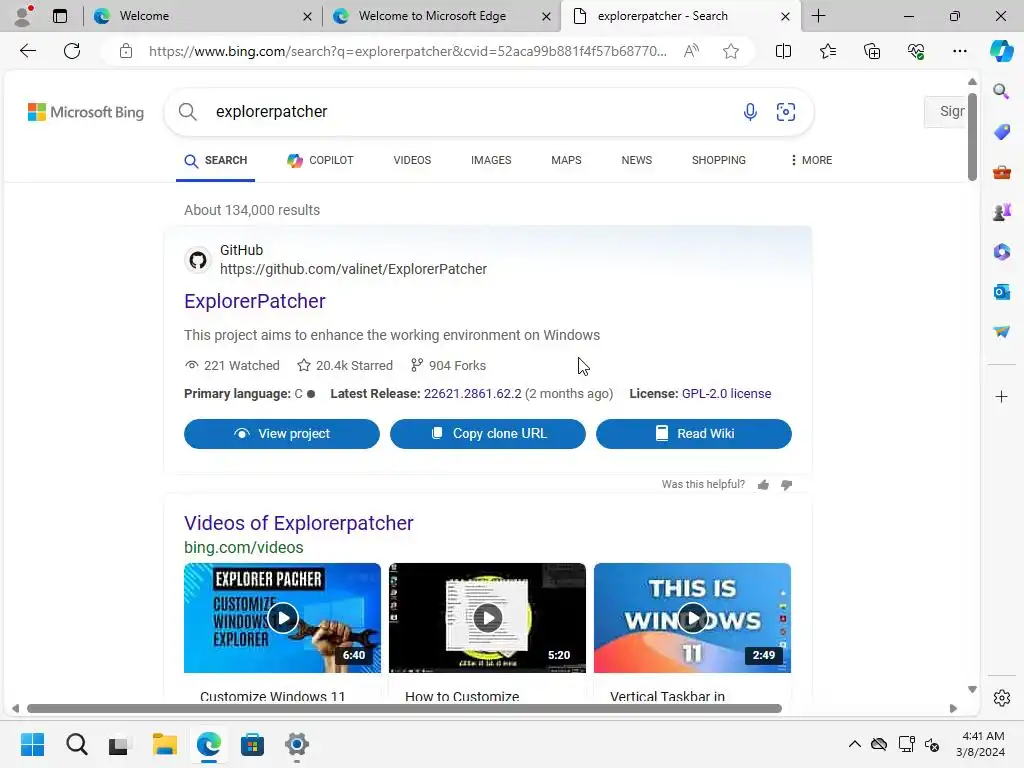Open sidebar settings gear
The height and width of the screenshot is (768, 1024).
(1001, 698)
